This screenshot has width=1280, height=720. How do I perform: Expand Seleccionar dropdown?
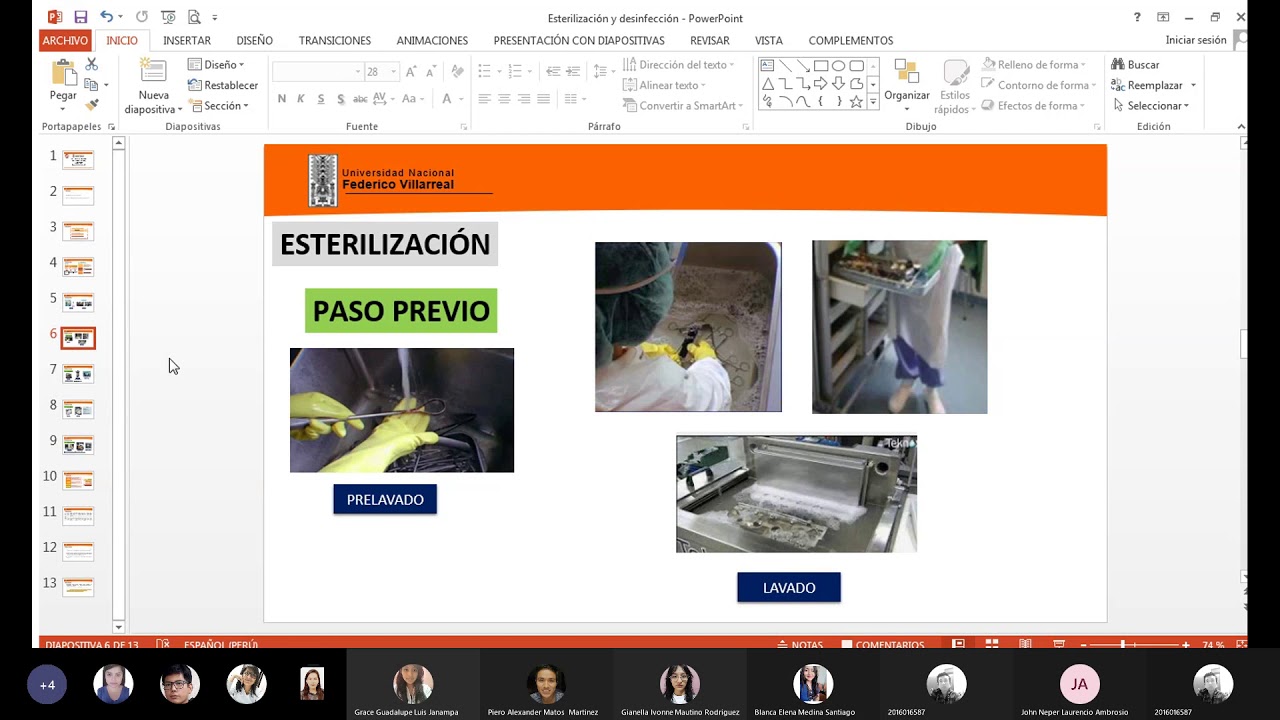[1151, 106]
